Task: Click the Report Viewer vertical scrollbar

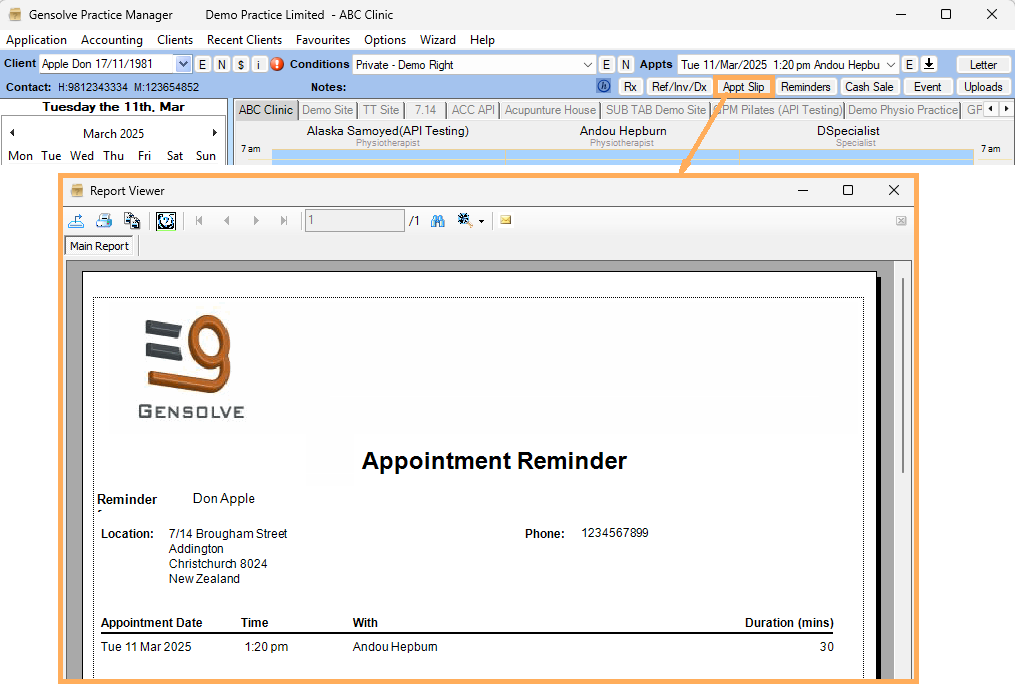Action: tap(902, 375)
